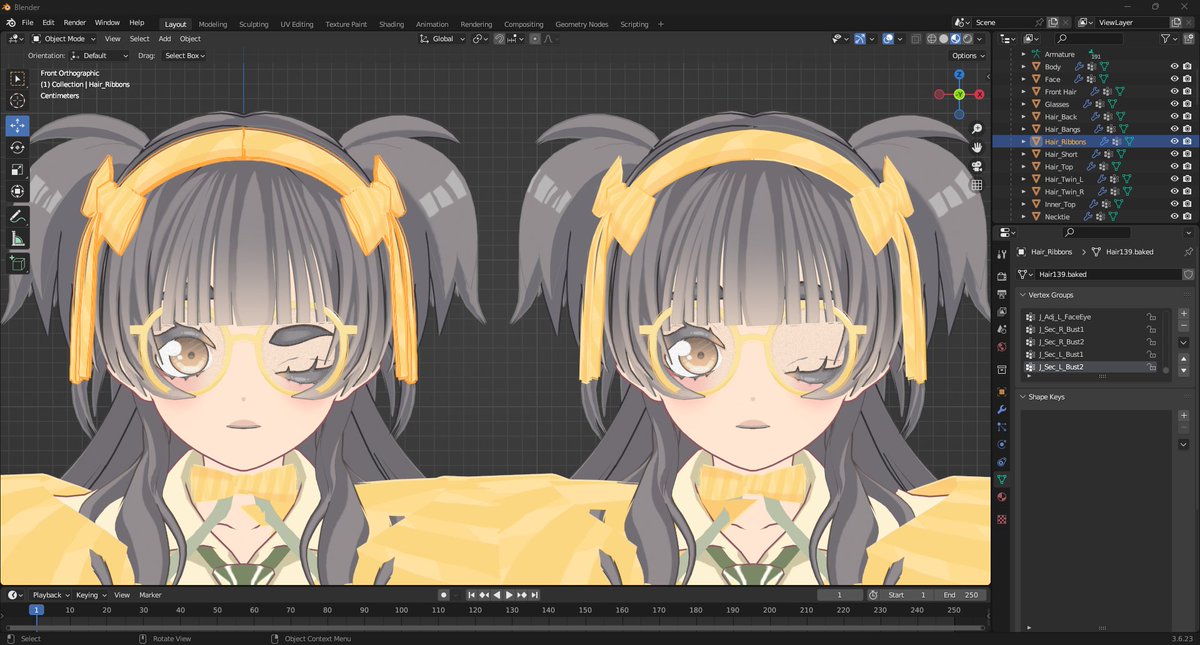
Task: Open the Keying menu in the timeline
Action: pyautogui.click(x=90, y=595)
